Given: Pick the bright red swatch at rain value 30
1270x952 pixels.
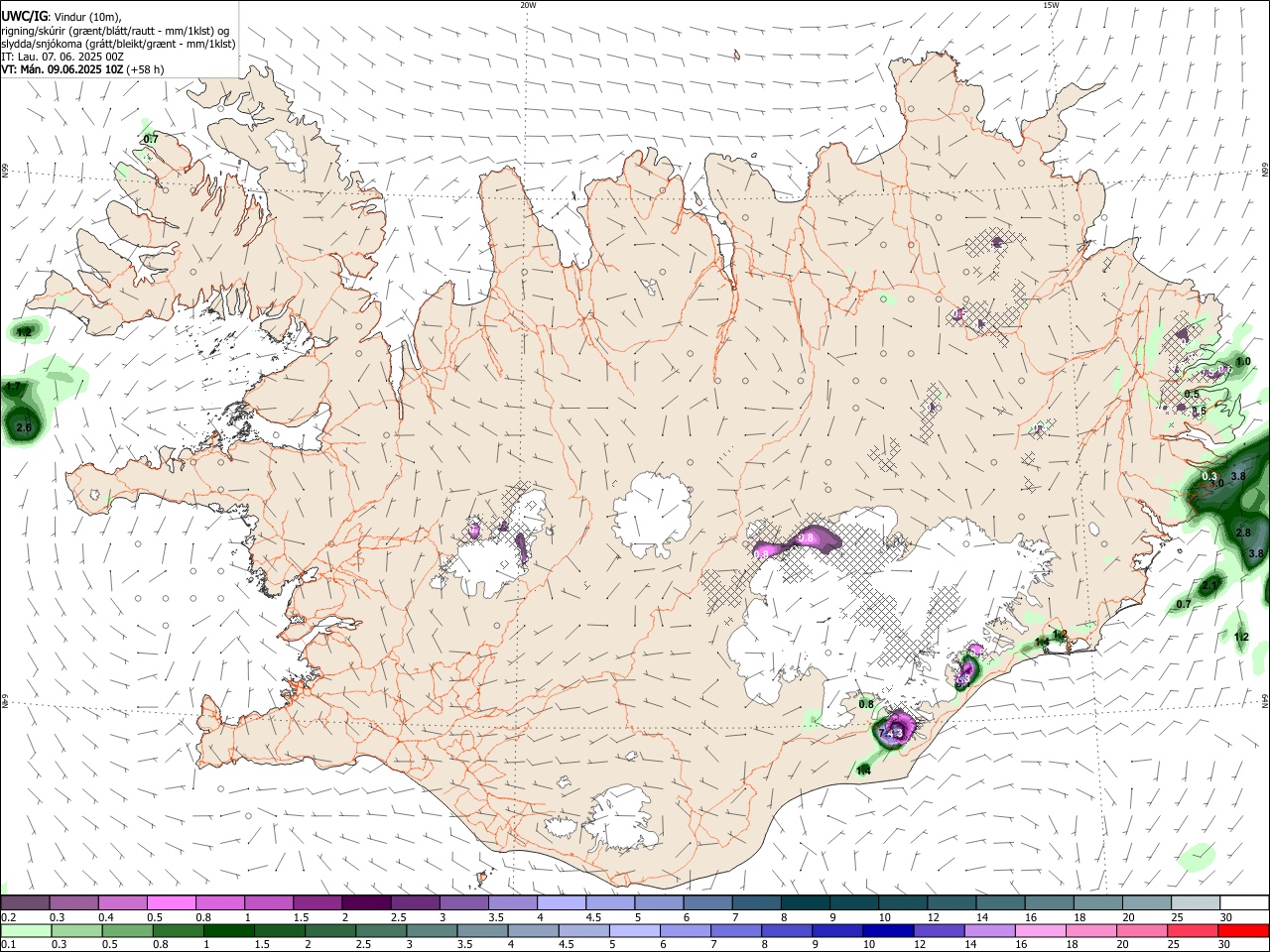Looking at the screenshot, I should click(1243, 930).
